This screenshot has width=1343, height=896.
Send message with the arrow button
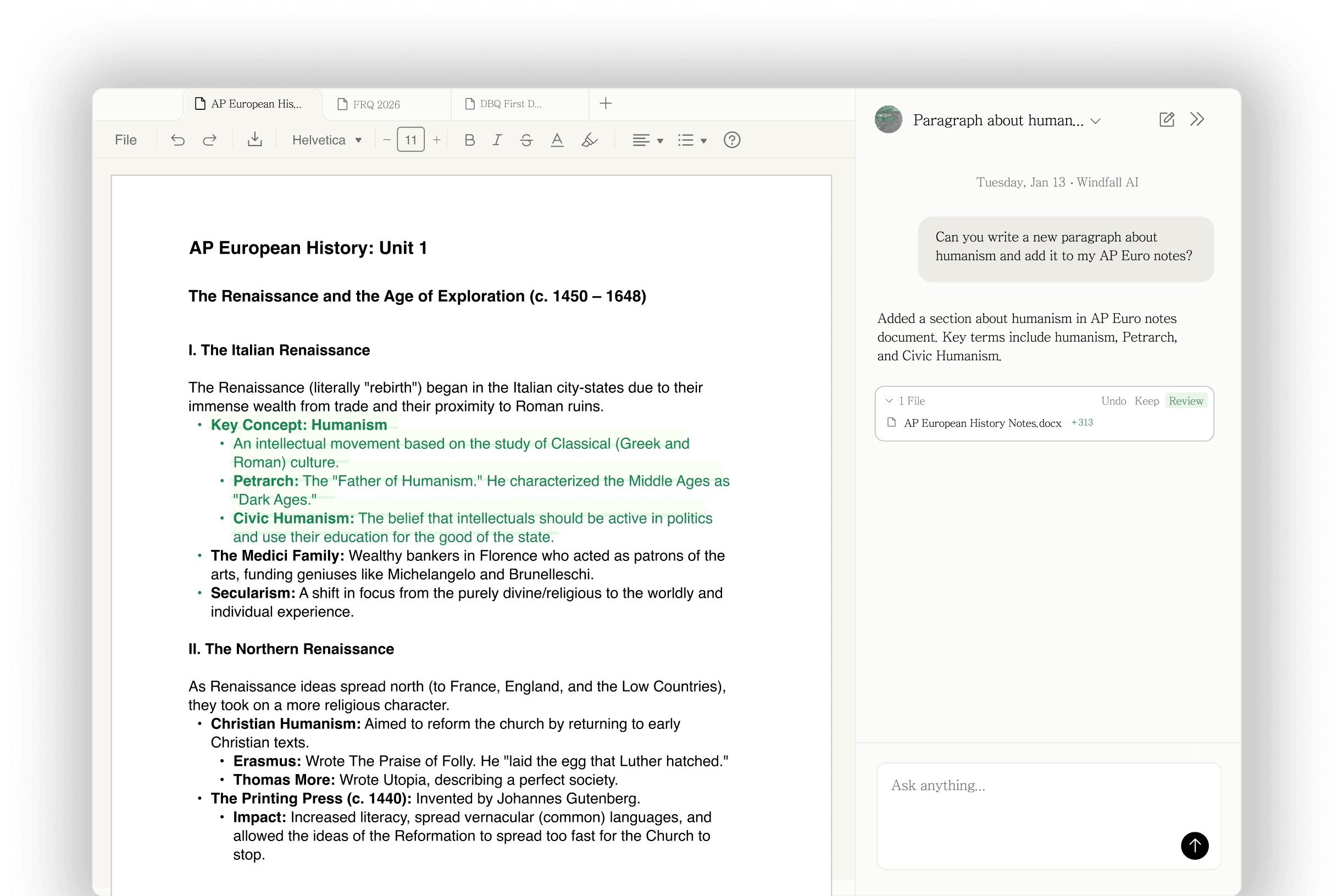click(1195, 845)
